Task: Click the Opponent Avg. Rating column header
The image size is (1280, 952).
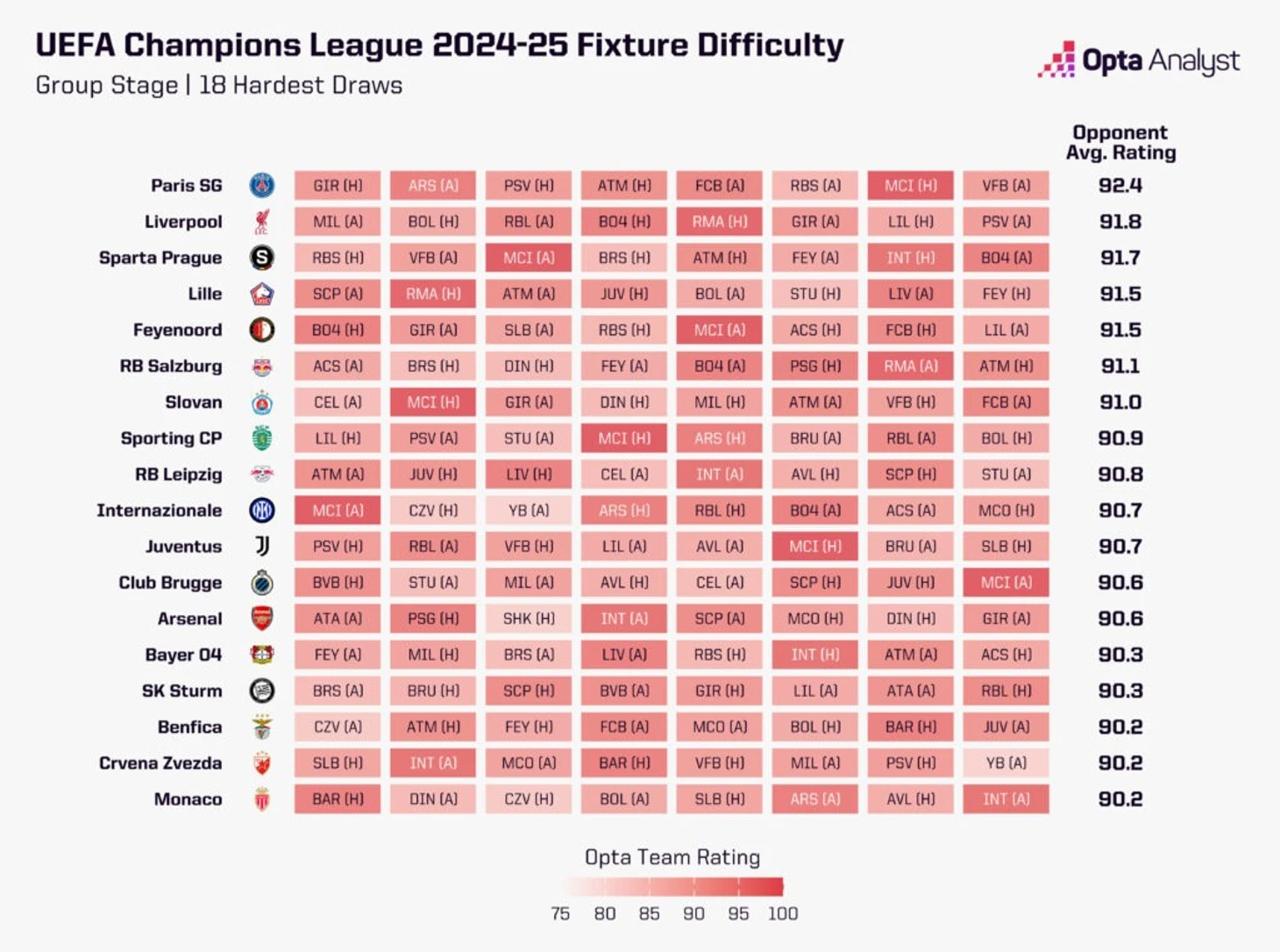Action: [x=1120, y=142]
